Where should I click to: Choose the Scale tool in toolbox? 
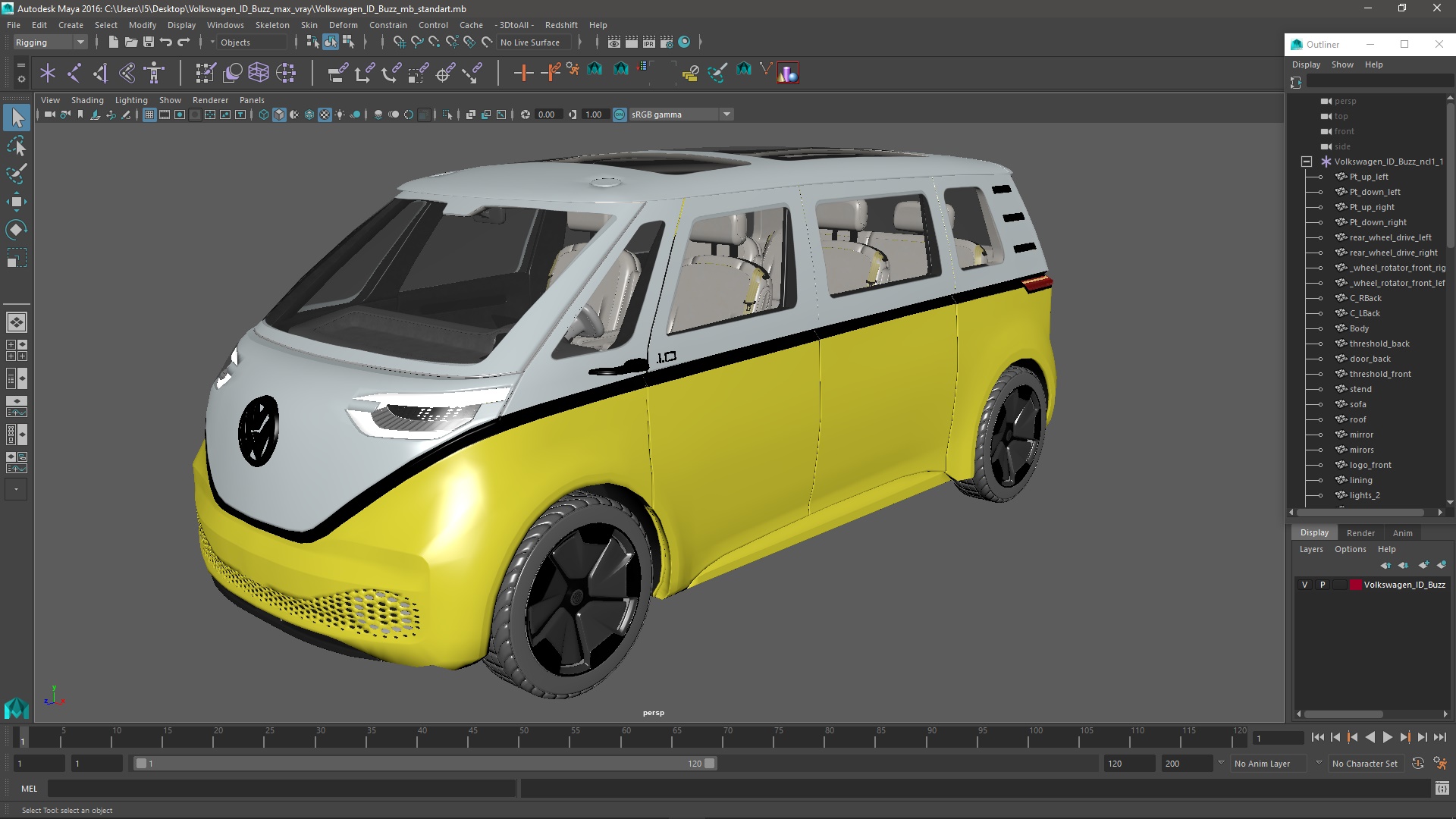pyautogui.click(x=17, y=258)
